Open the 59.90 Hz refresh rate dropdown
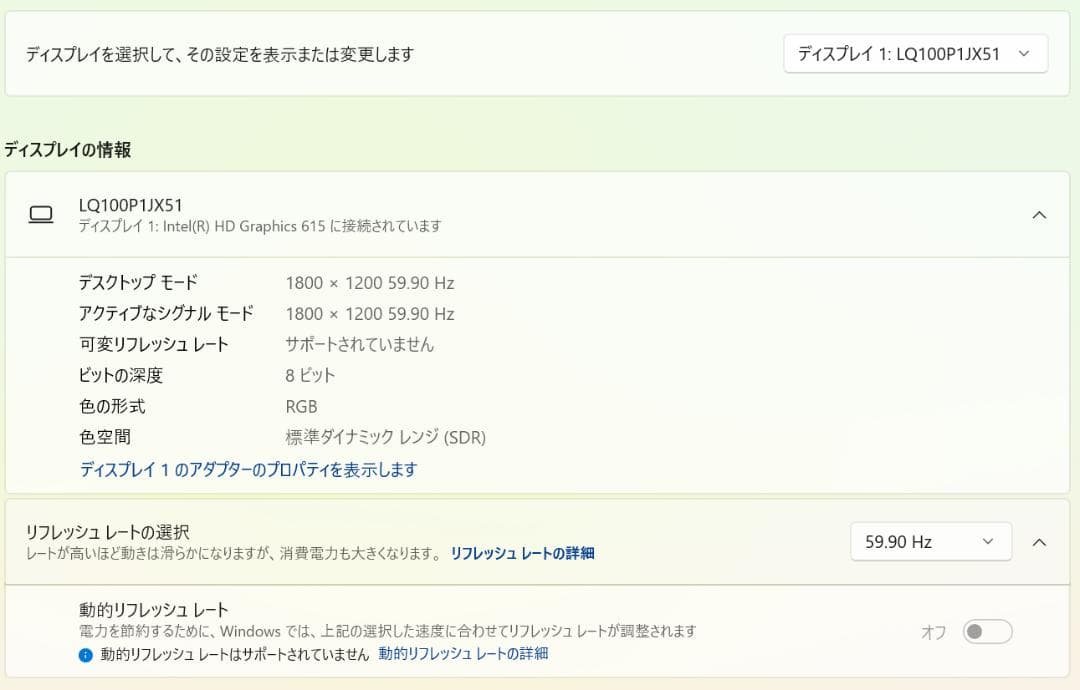The width and height of the screenshot is (1080, 690). tap(929, 541)
